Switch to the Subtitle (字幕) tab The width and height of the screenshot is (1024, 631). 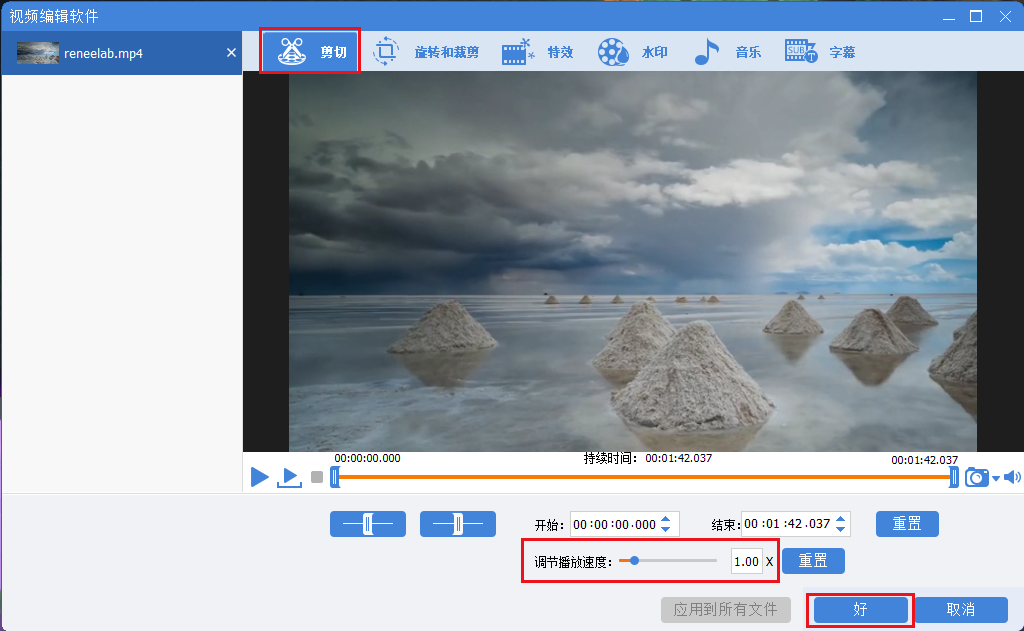click(x=820, y=52)
